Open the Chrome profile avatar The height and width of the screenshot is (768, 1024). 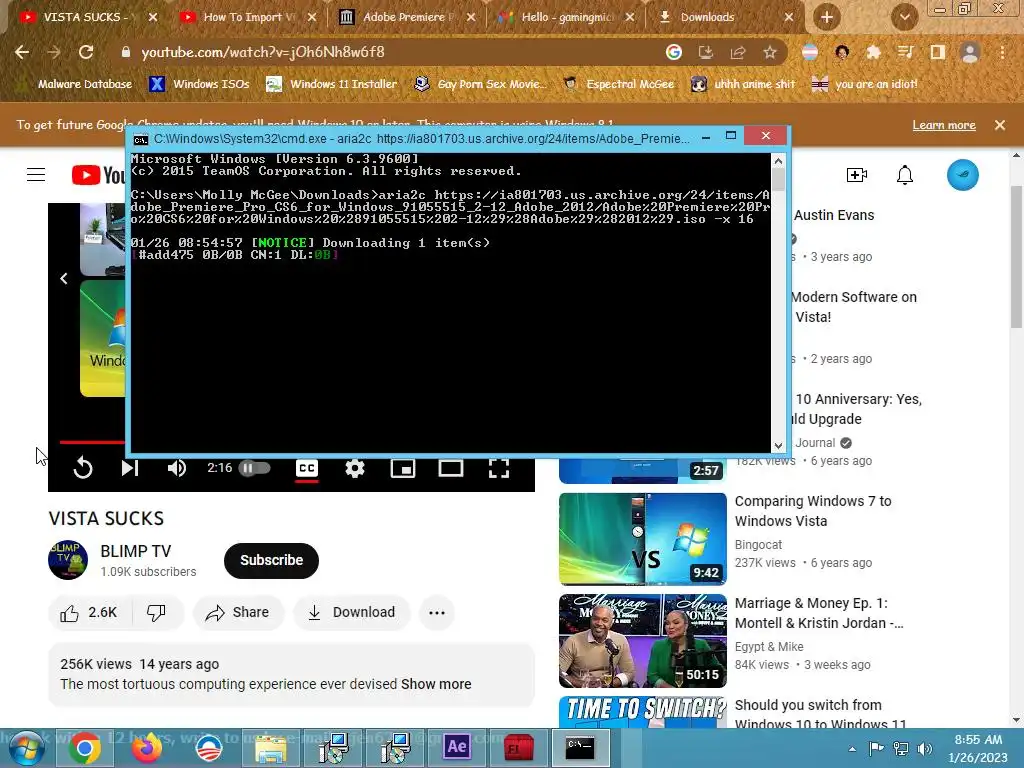coord(970,52)
